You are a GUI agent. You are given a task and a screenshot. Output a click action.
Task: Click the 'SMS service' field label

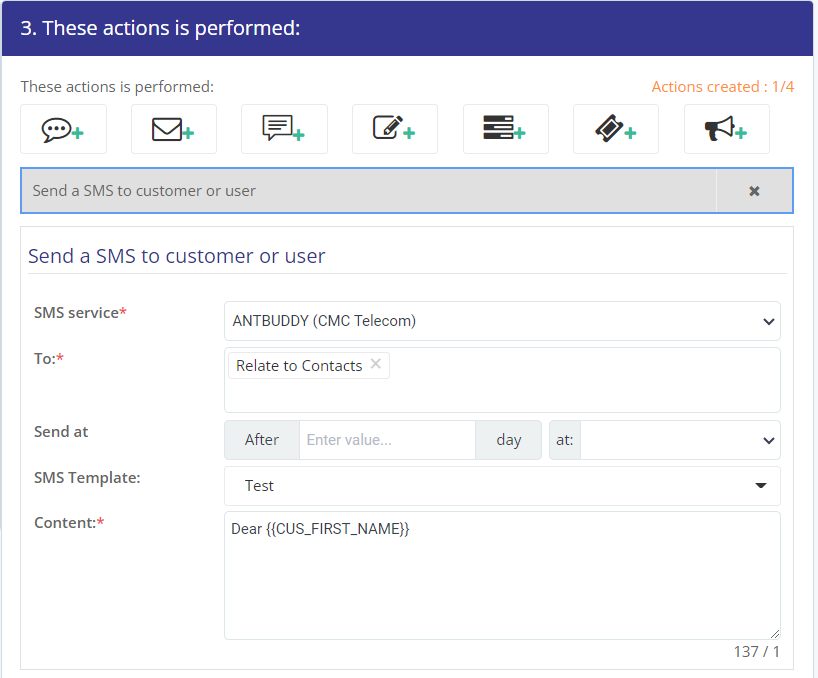tap(76, 313)
